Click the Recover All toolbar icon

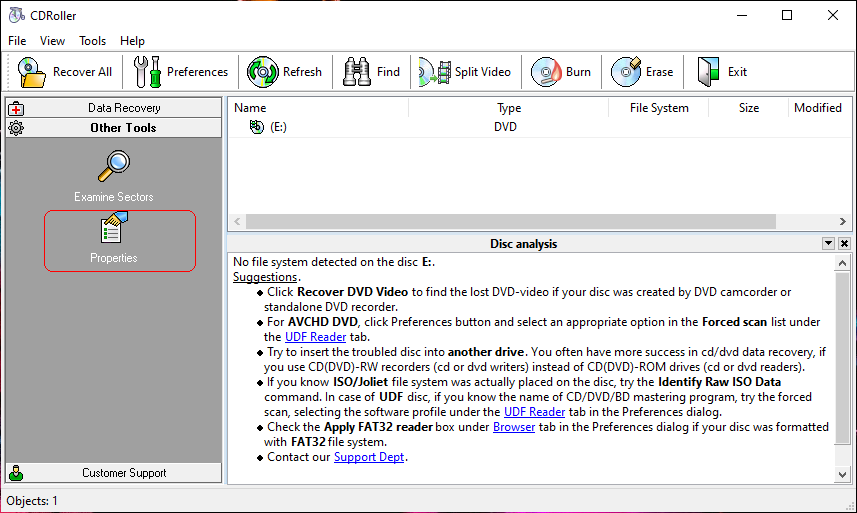pyautogui.click(x=32, y=72)
